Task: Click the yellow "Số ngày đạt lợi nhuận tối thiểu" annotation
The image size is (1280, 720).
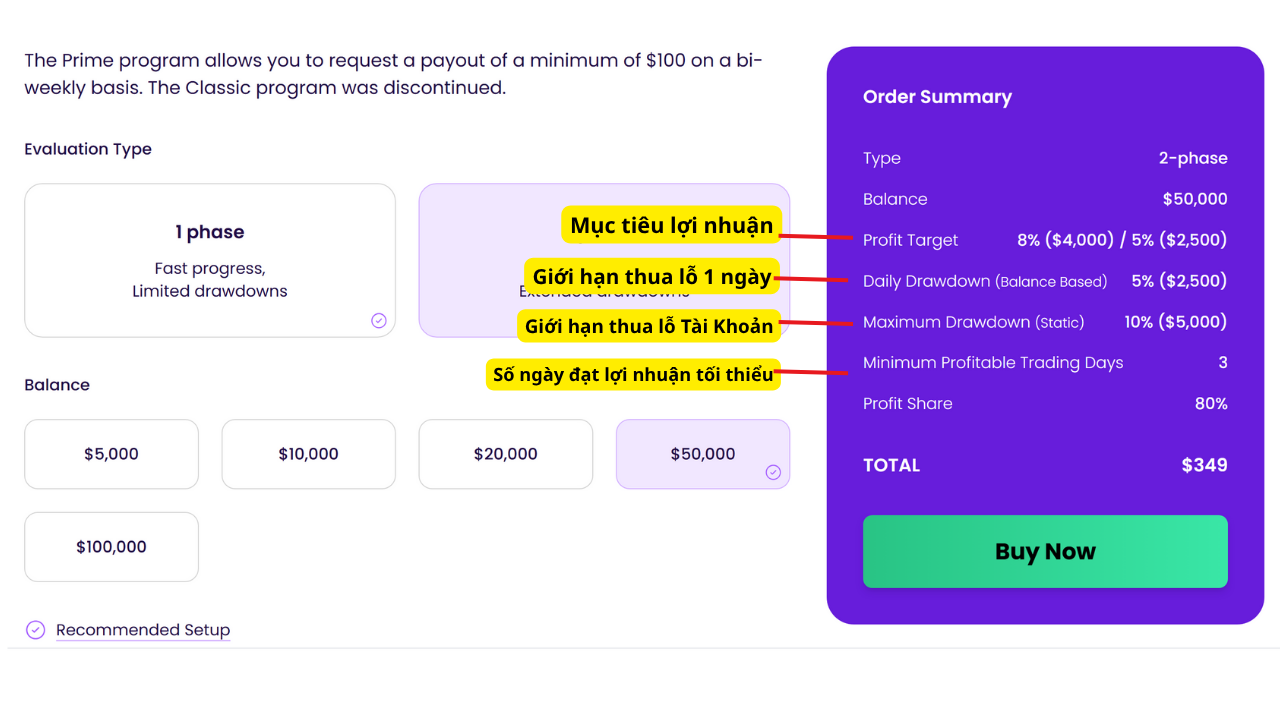Action: pos(633,375)
